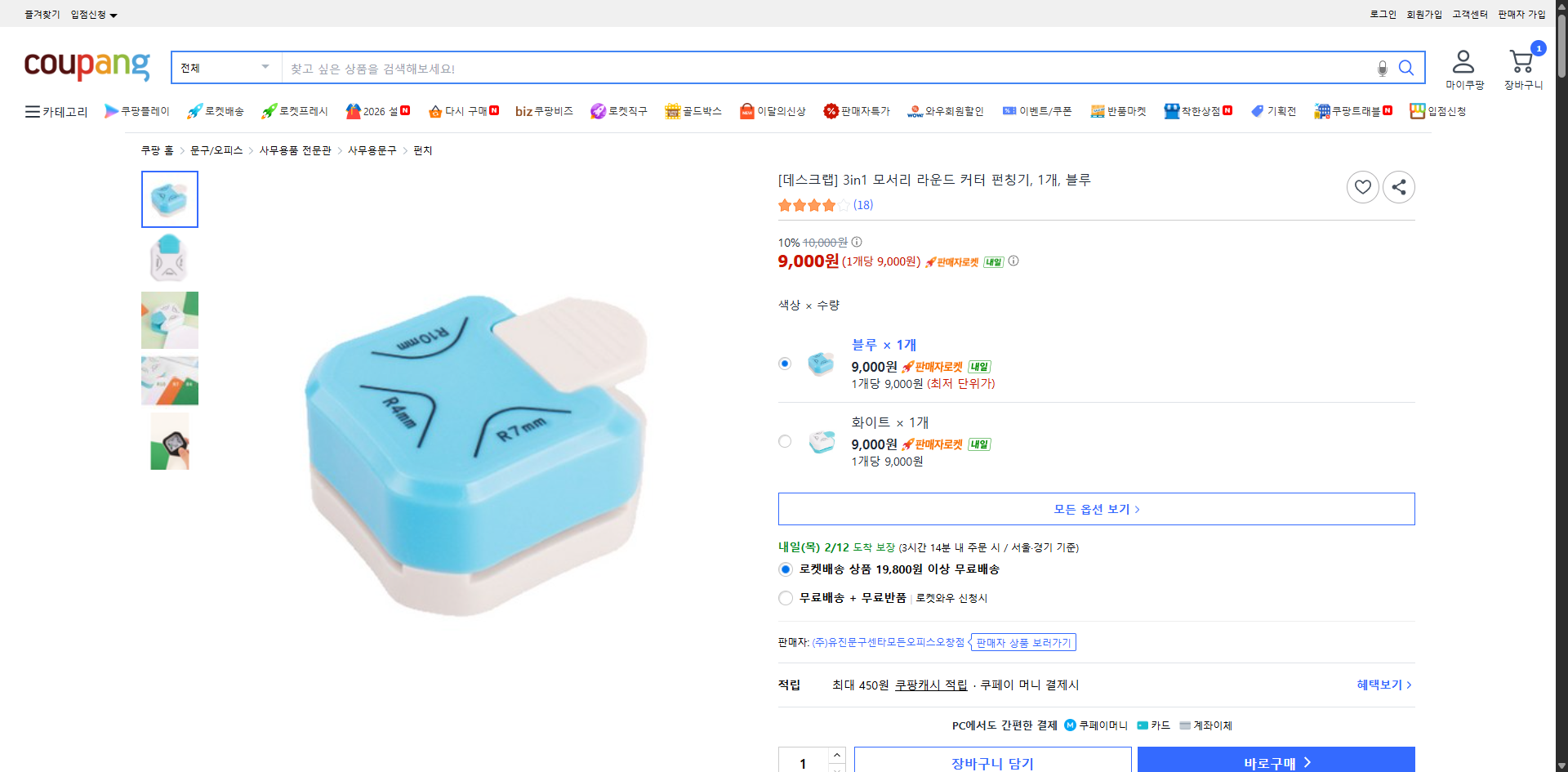Increase quantity with the up stepper arrow

(836, 754)
